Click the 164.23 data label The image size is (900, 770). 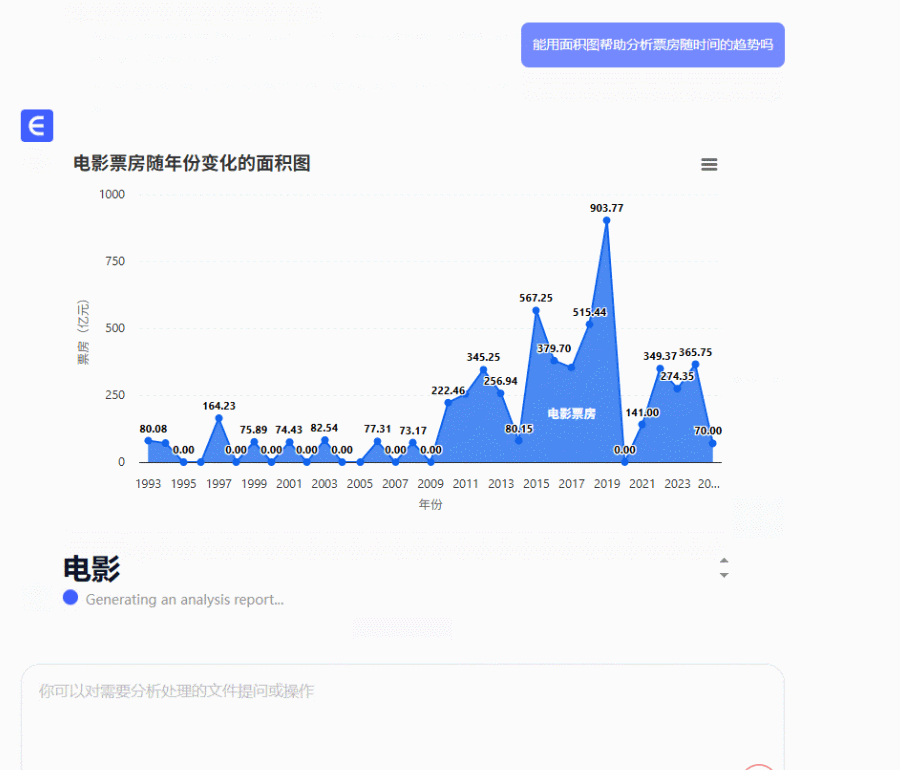click(x=219, y=406)
